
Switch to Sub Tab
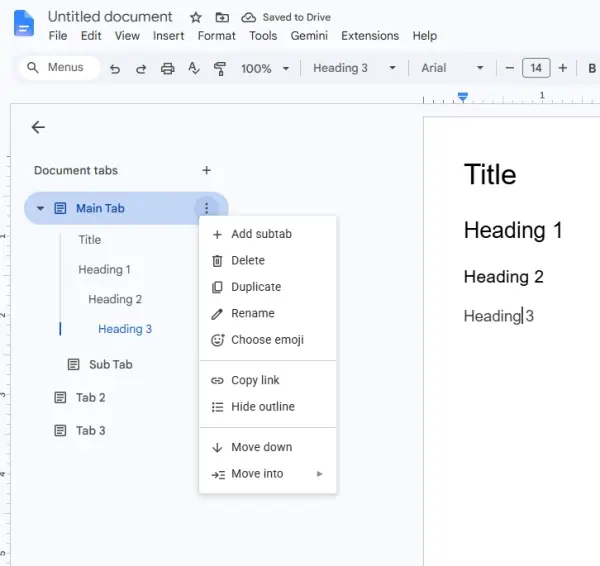tap(111, 364)
